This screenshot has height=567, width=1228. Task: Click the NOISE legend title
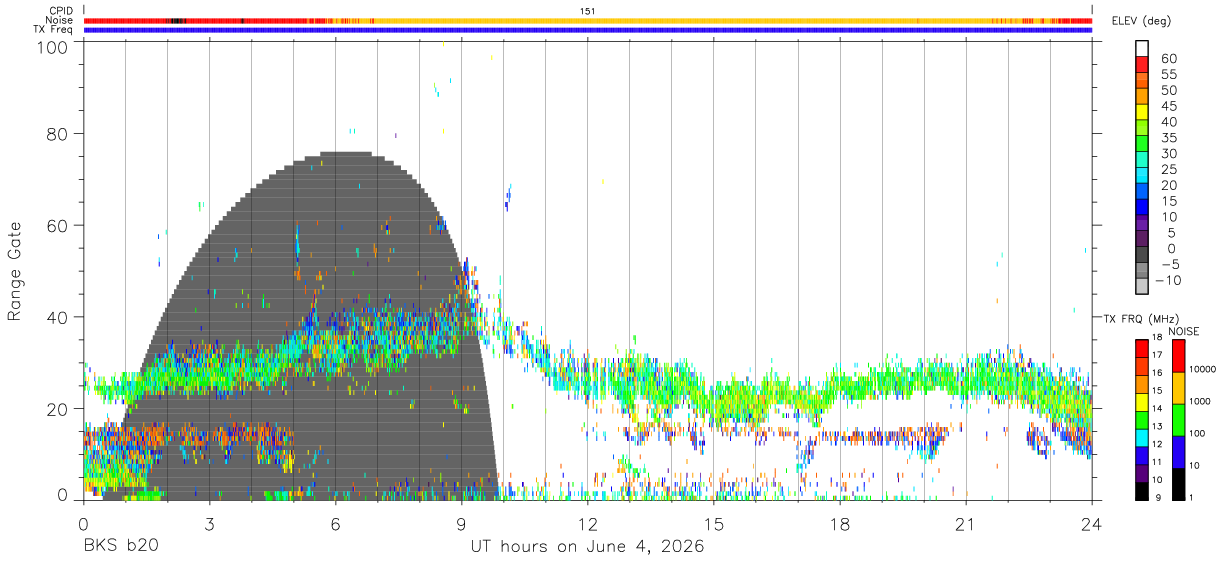1184,331
